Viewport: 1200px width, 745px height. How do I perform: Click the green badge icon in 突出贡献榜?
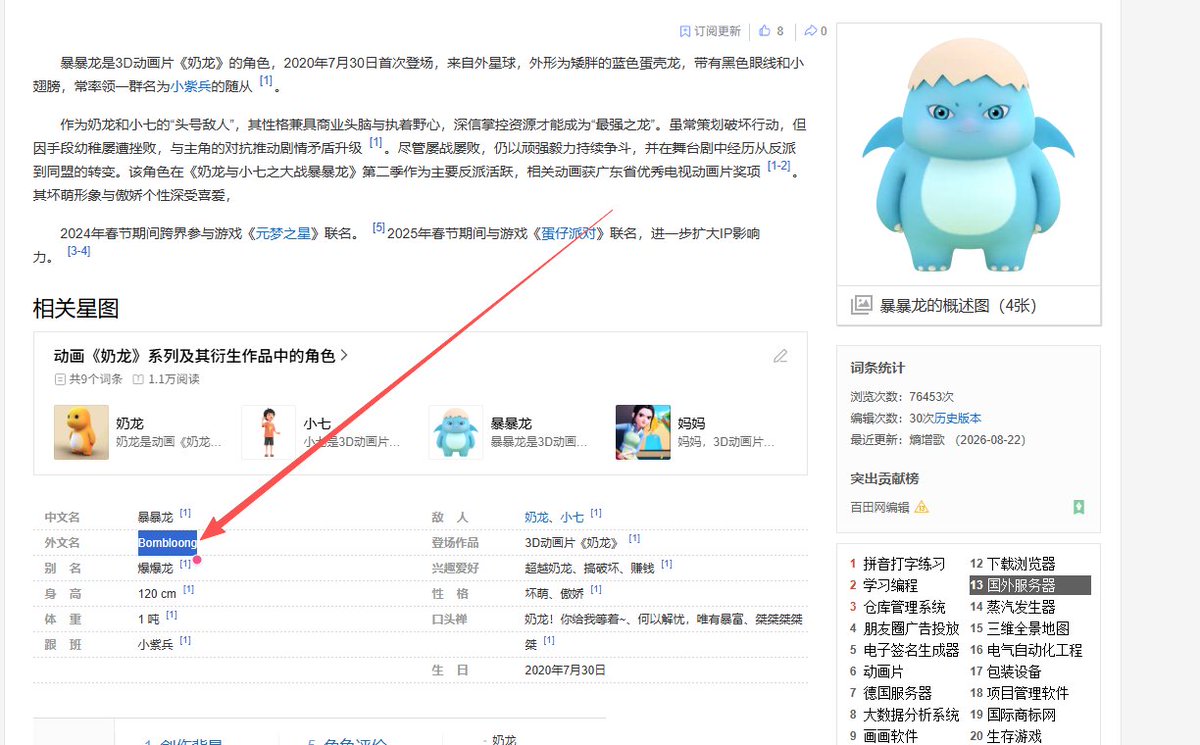click(1079, 507)
